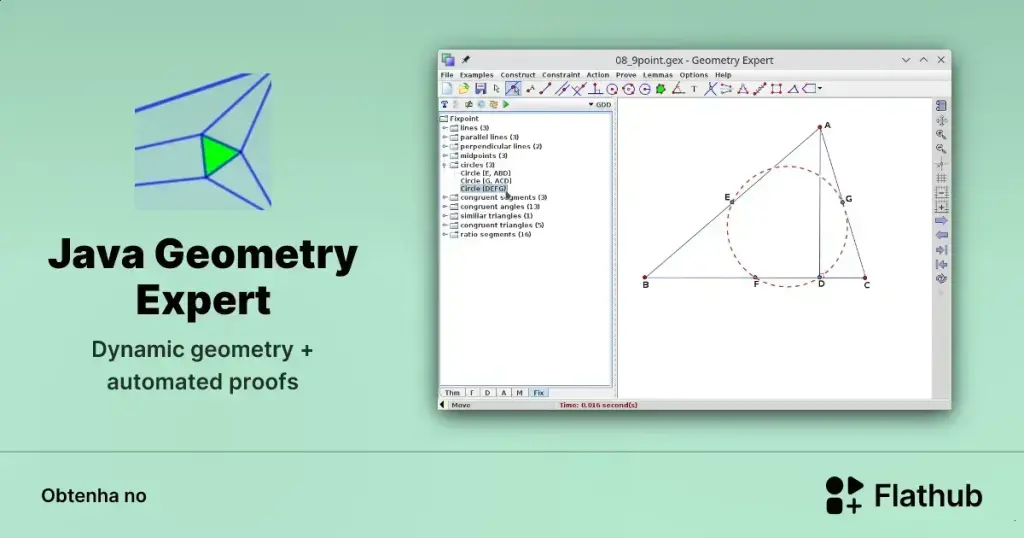This screenshot has height=538, width=1024.
Task: Click the Zoom in magnifier icon
Action: click(x=941, y=134)
